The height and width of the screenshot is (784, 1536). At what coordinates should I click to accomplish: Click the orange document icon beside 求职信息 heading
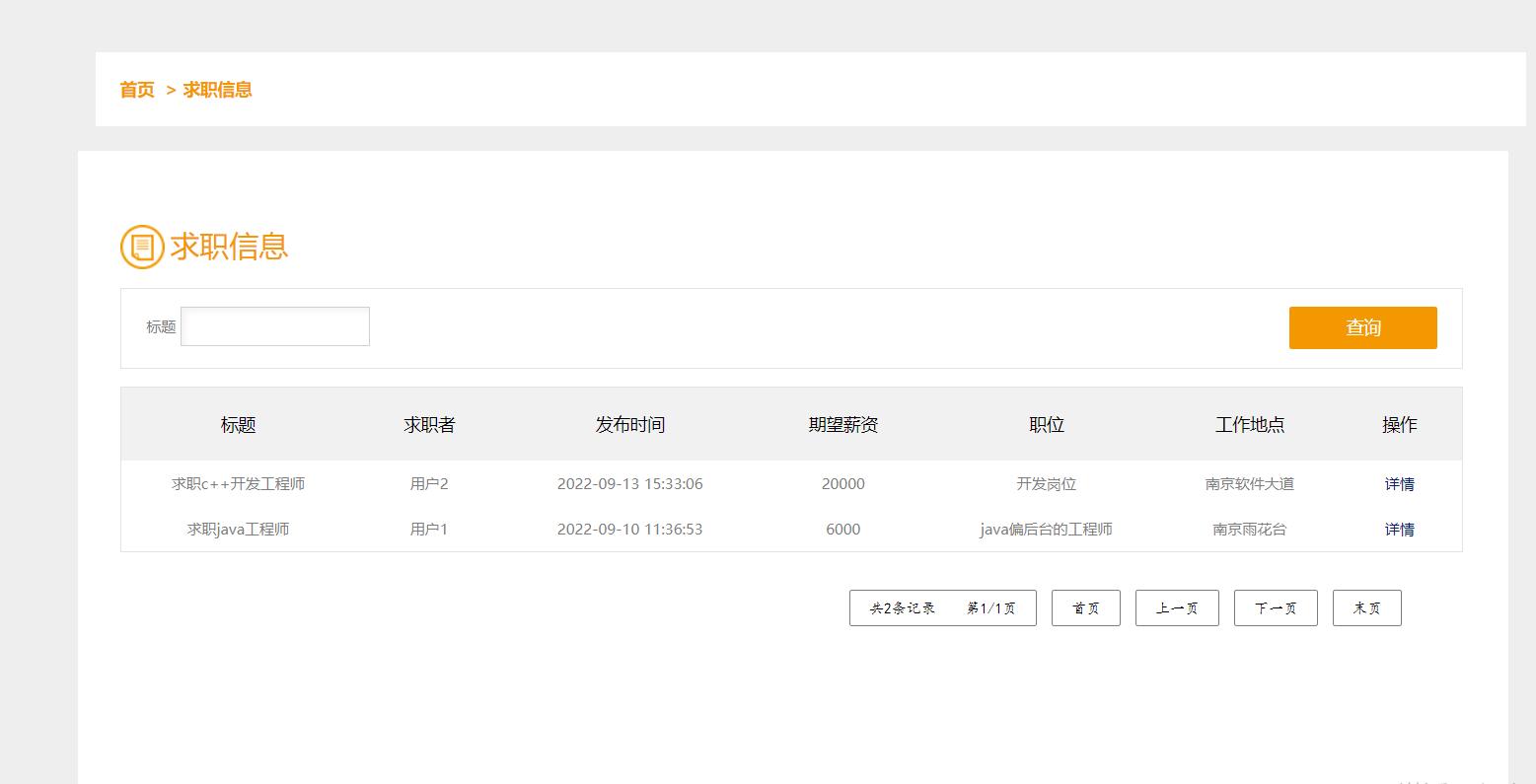[141, 247]
